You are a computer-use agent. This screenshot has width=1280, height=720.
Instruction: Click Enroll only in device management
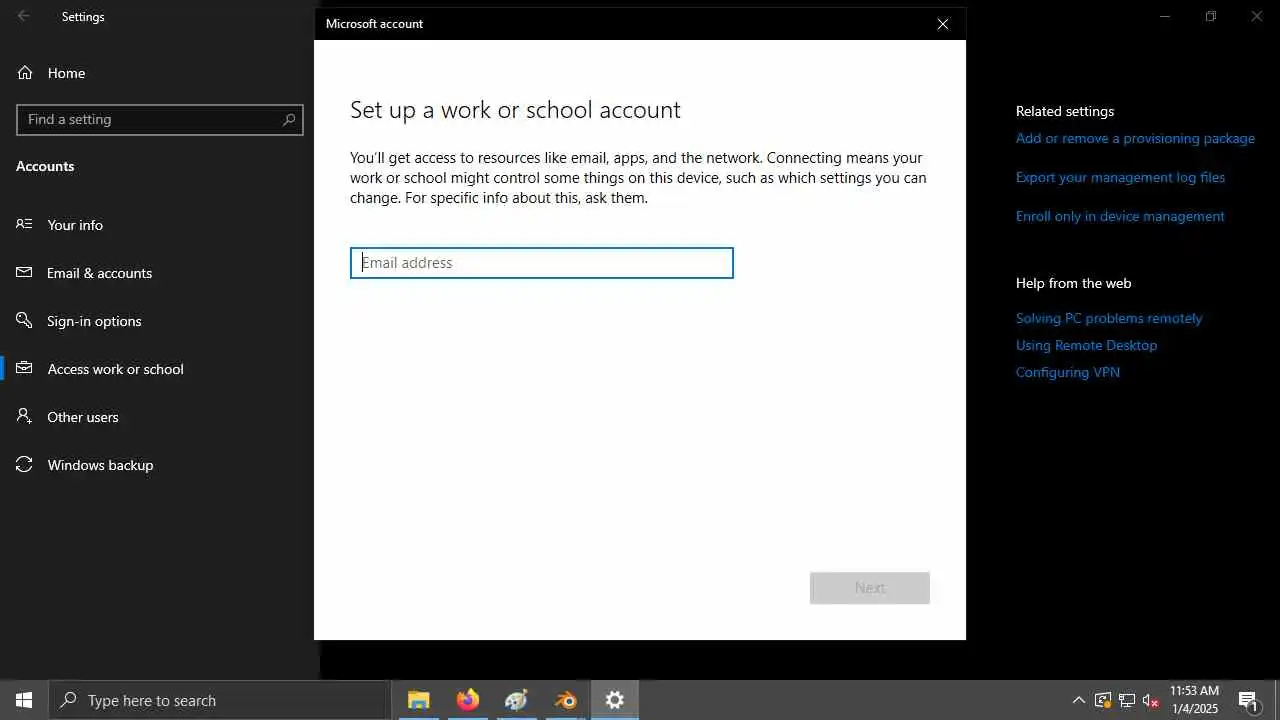click(x=1120, y=216)
